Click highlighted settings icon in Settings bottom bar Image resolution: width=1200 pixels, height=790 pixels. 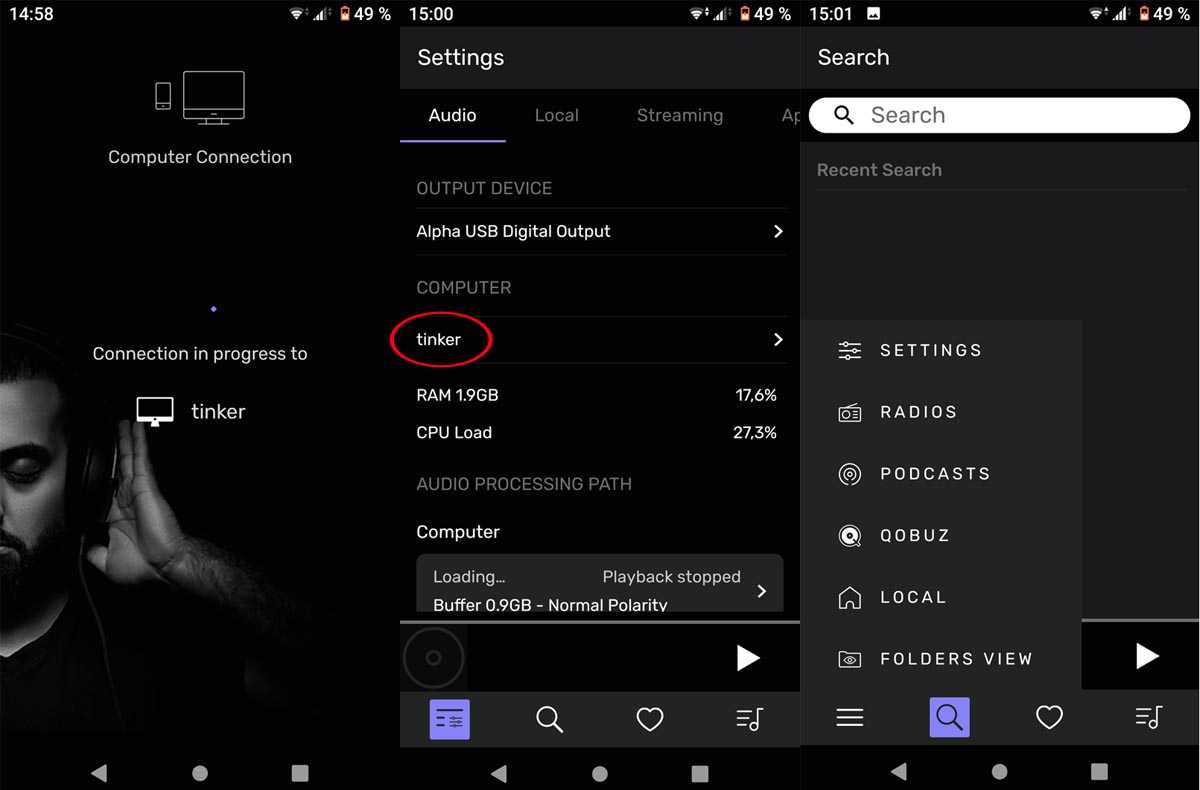[449, 719]
